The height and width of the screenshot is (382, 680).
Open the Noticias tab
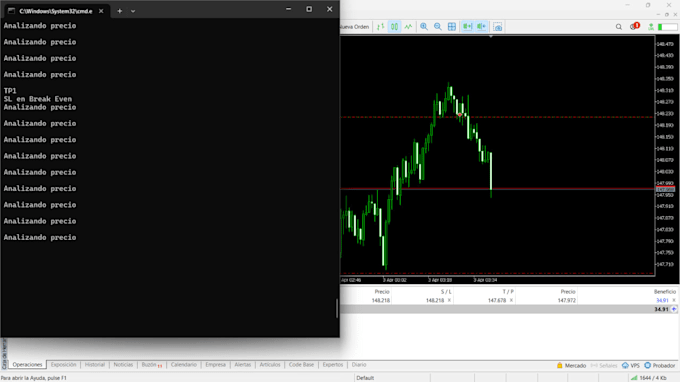[123, 365]
